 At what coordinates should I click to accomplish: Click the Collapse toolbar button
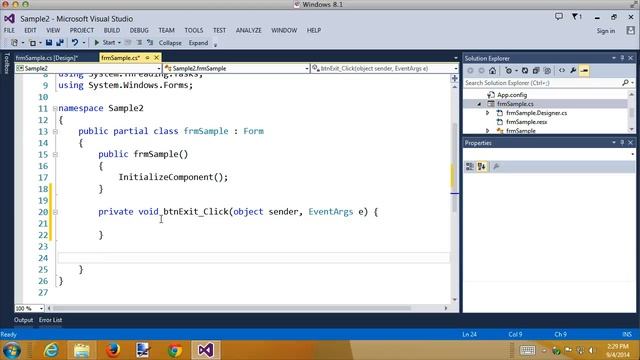170,43
